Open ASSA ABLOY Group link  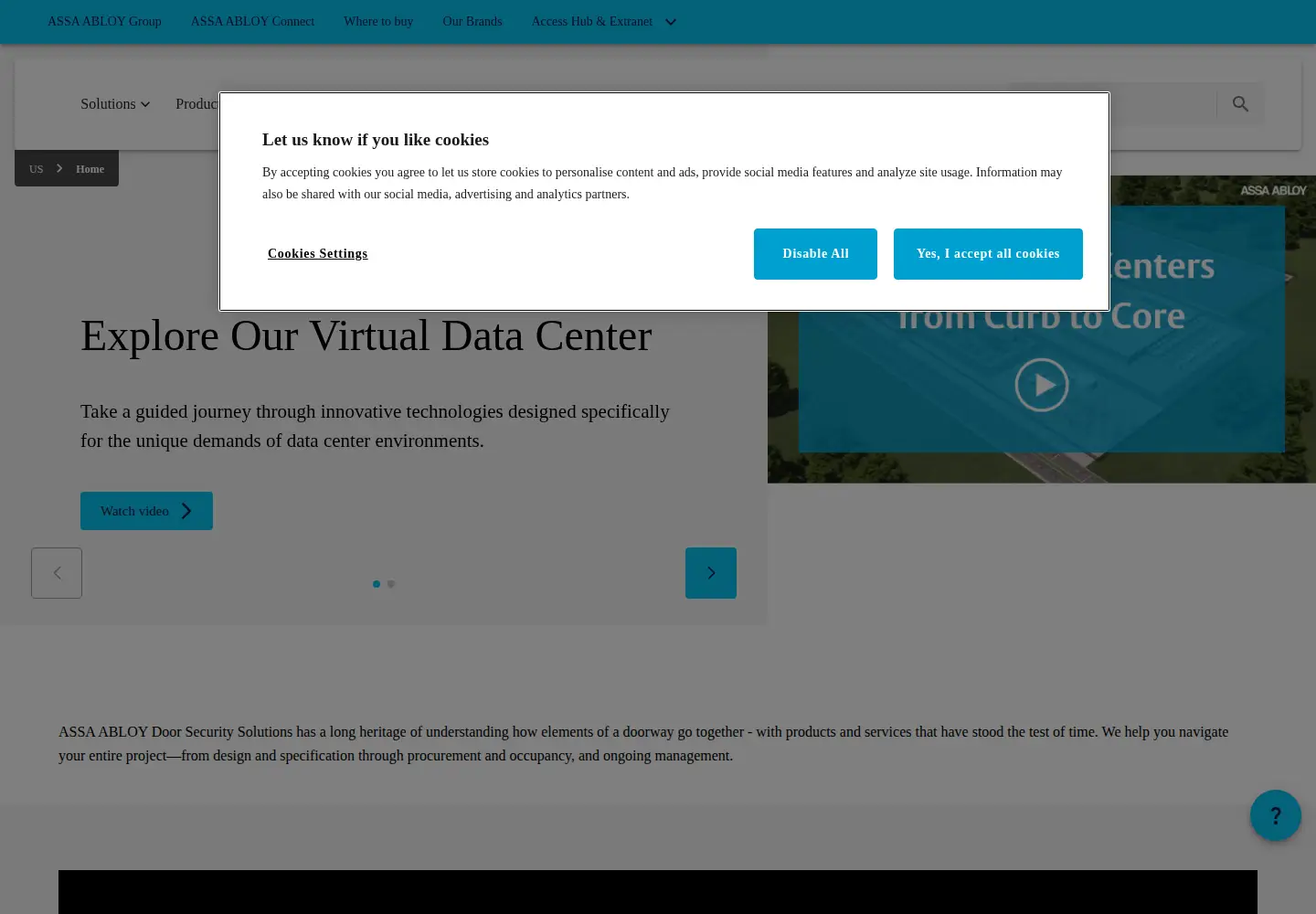coord(104,21)
